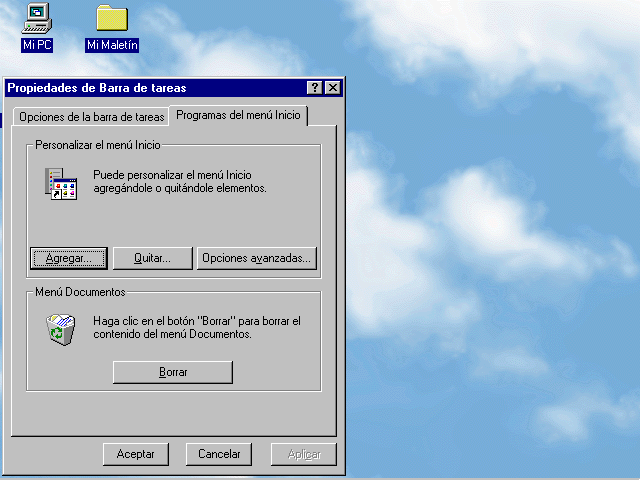Click the recycle bin icon in Menú Documentos
The image size is (640, 480).
tap(60, 329)
